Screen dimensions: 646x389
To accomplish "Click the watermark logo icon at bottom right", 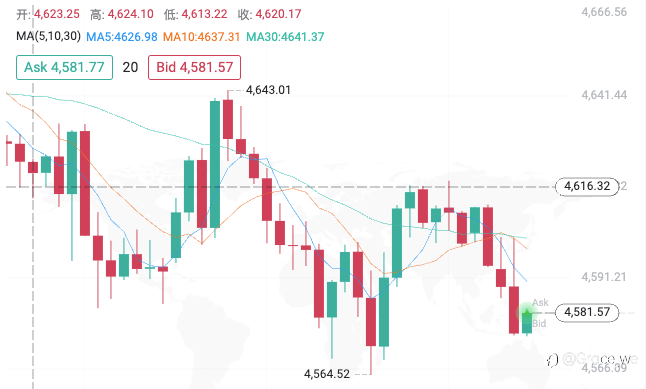I will point(552,360).
